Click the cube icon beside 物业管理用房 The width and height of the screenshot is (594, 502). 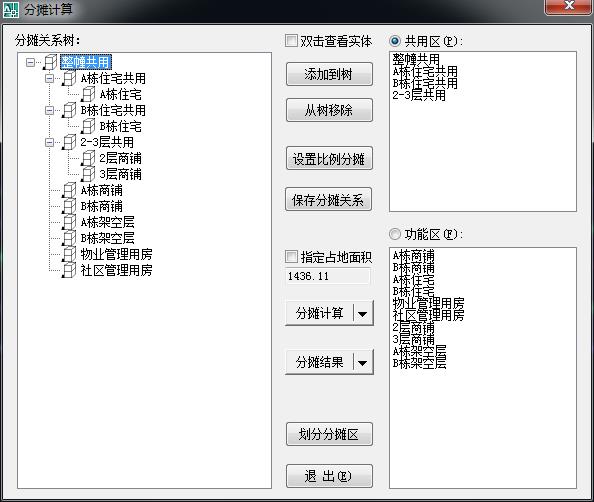69,254
